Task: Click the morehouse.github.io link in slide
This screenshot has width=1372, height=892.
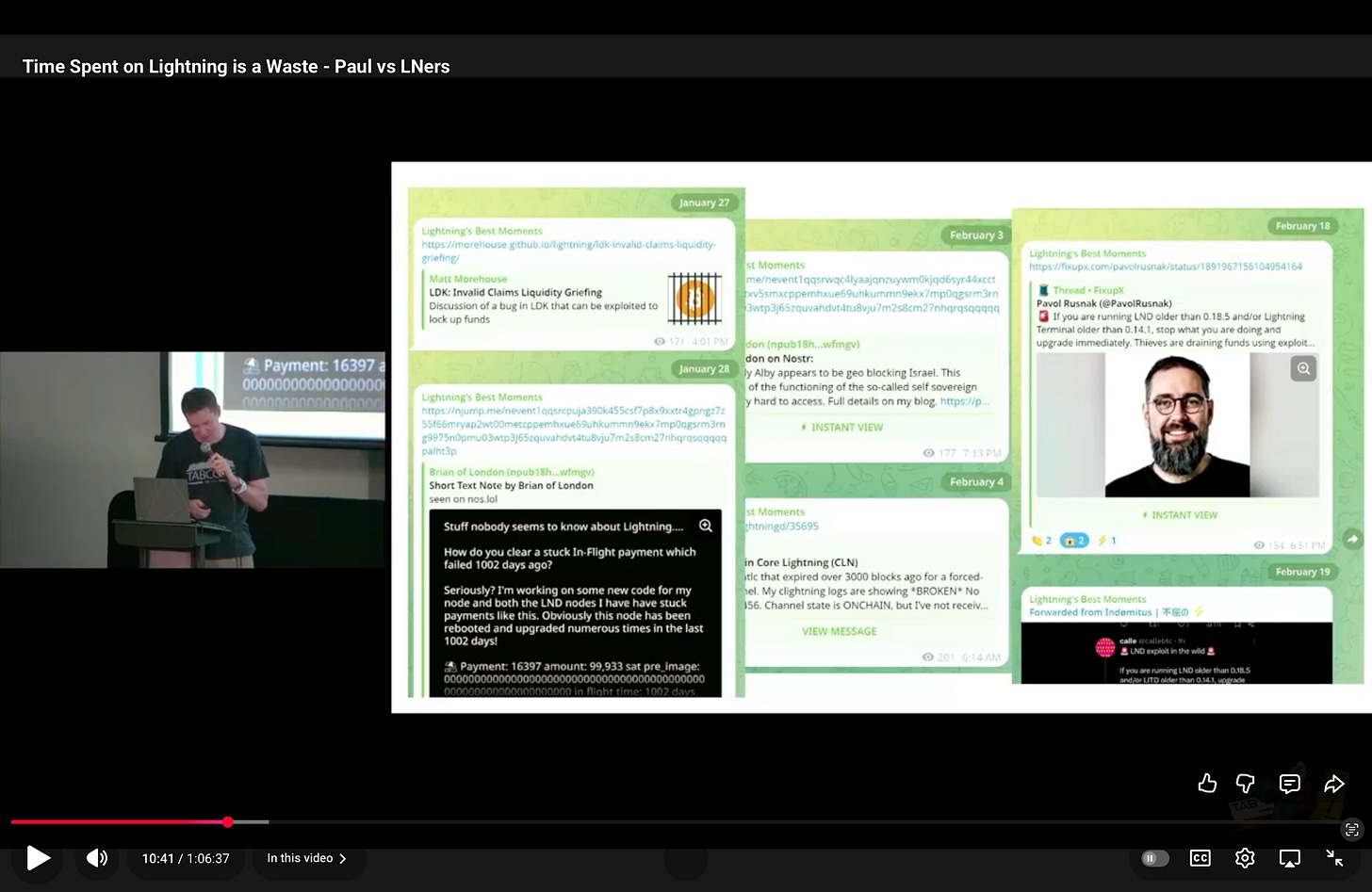Action: (568, 251)
